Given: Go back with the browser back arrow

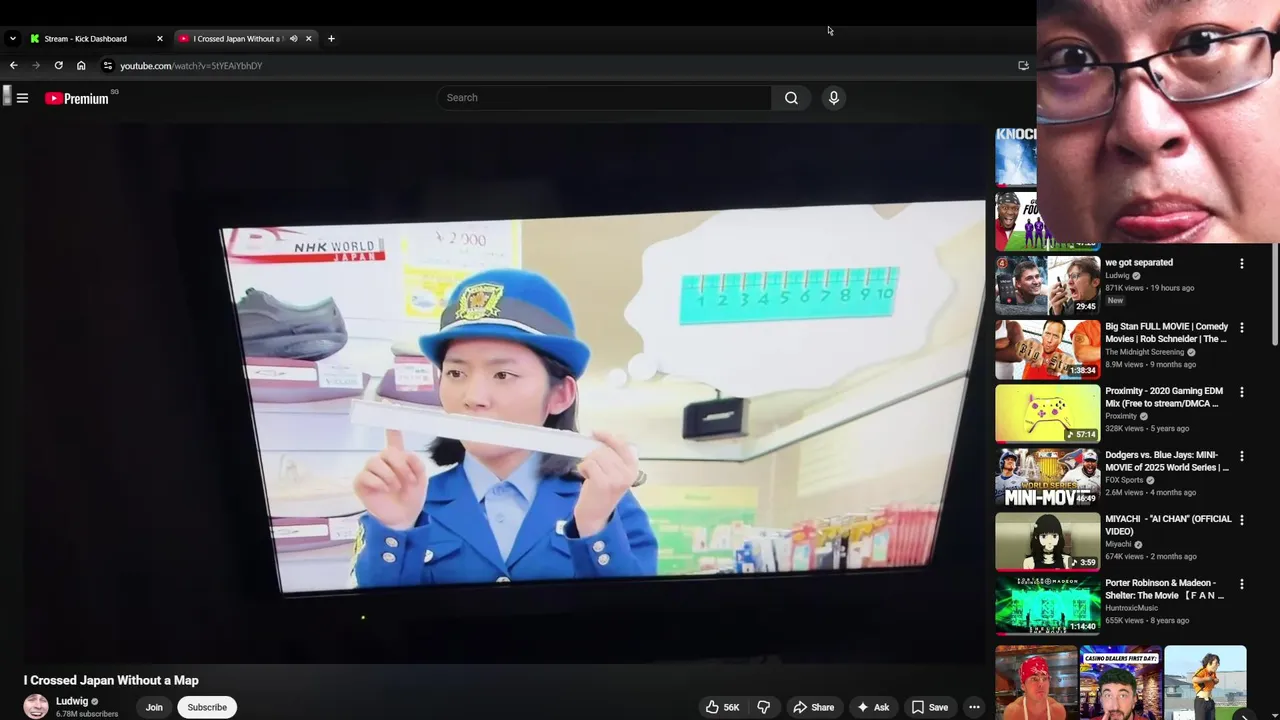Looking at the screenshot, I should [x=13, y=66].
